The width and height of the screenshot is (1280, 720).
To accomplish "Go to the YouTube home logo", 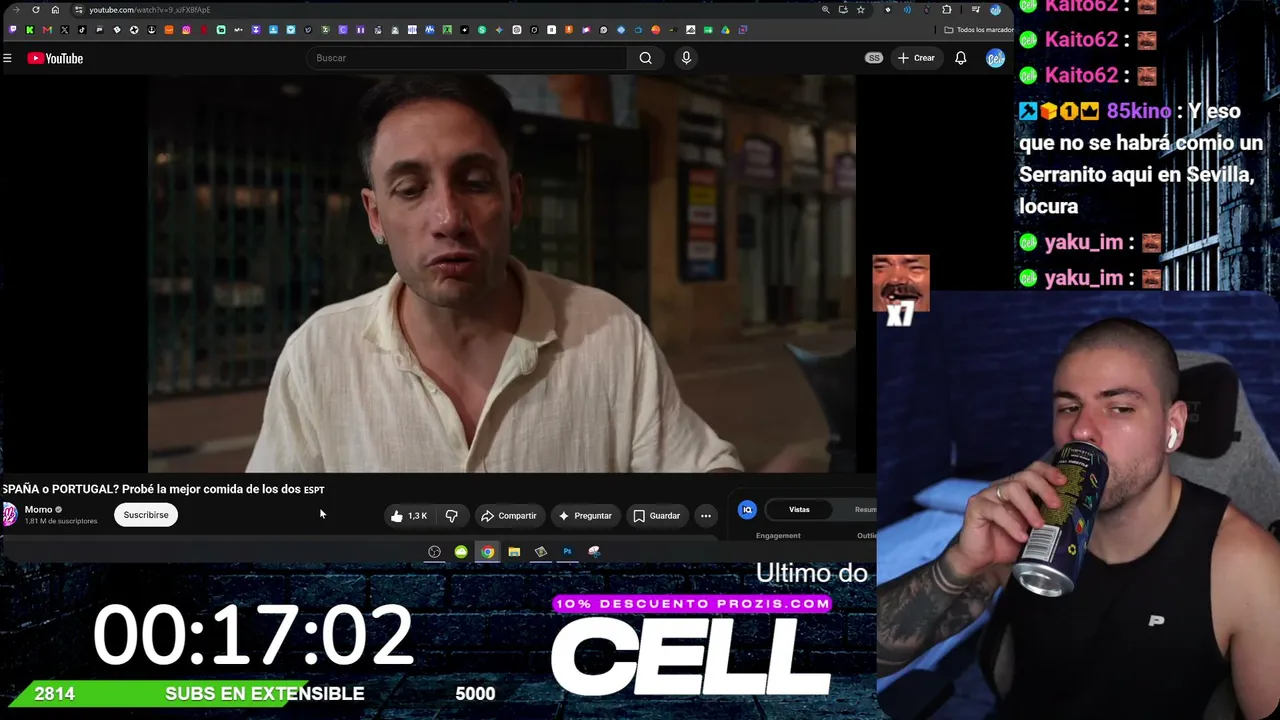I will (55, 58).
